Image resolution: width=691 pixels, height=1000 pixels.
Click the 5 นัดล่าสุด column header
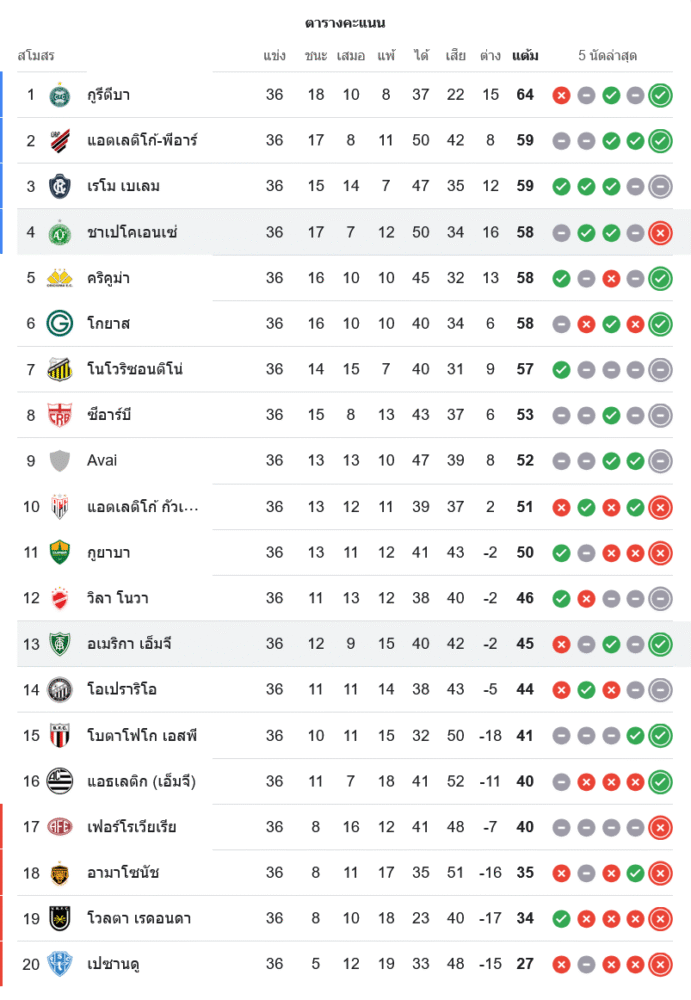[608, 56]
